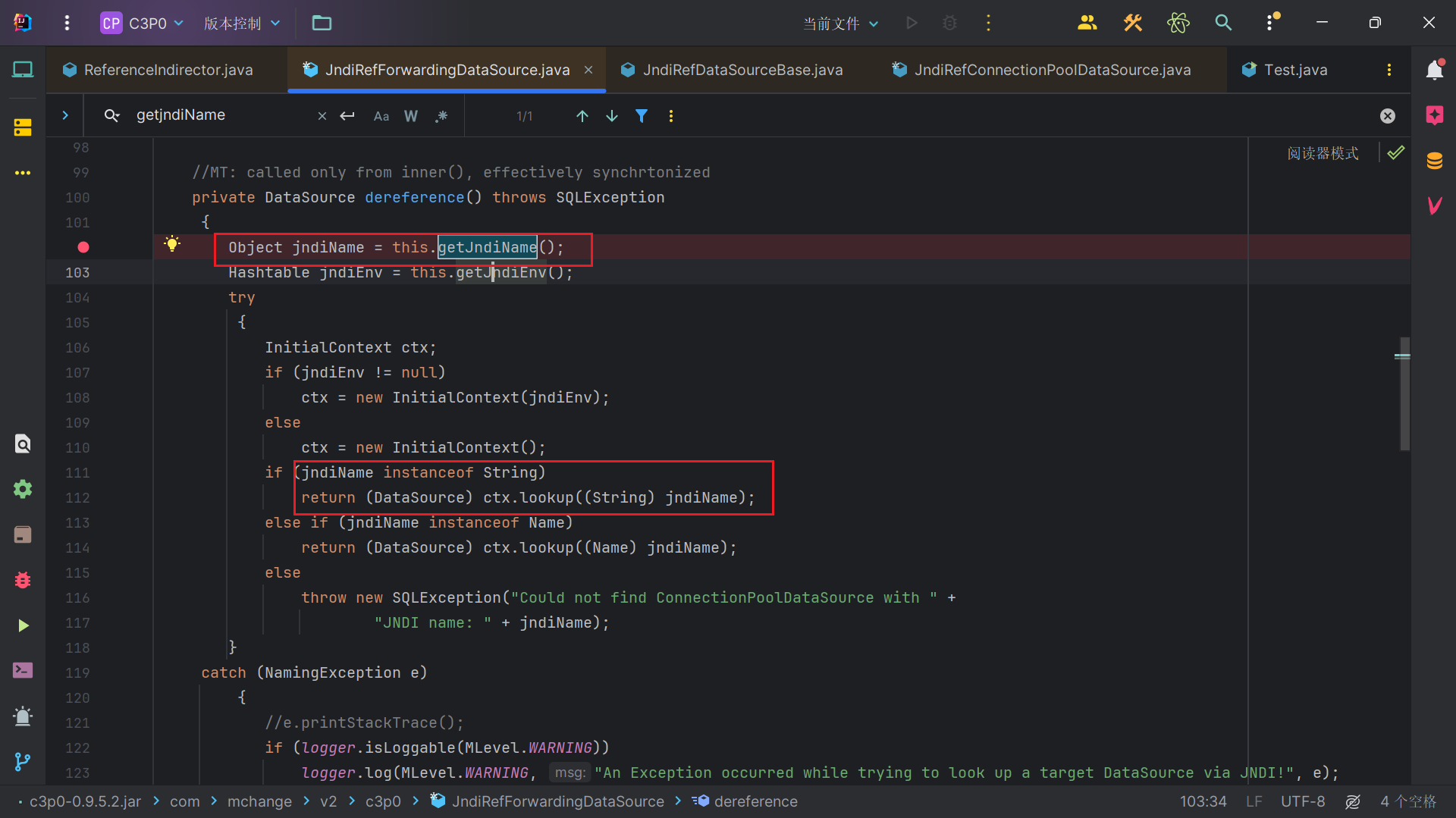The width and height of the screenshot is (1456, 818).
Task: Close the JndiRefForwardingDataSource.java tab
Action: (588, 70)
